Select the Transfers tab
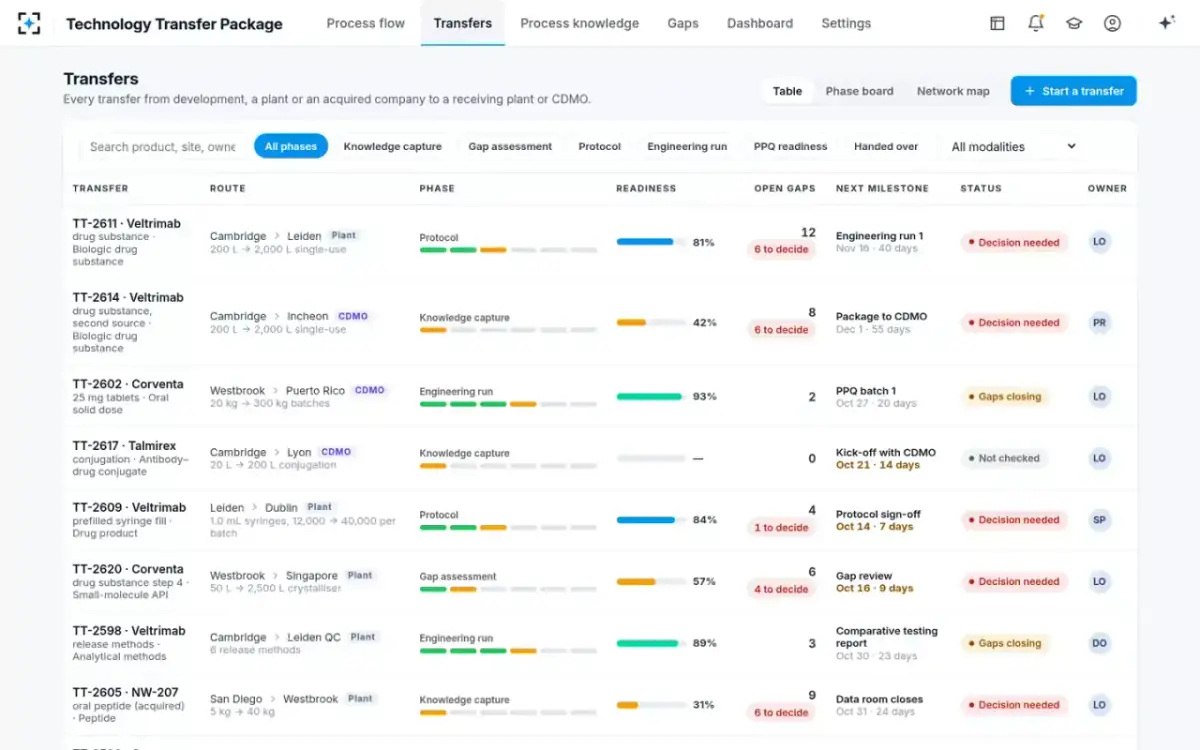1200x750 pixels. 463,23
